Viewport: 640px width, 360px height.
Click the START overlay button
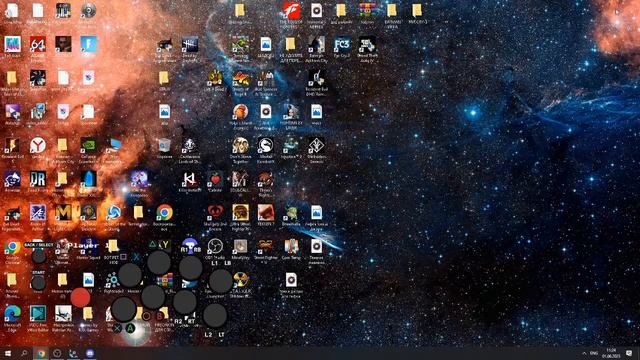pyautogui.click(x=38, y=282)
